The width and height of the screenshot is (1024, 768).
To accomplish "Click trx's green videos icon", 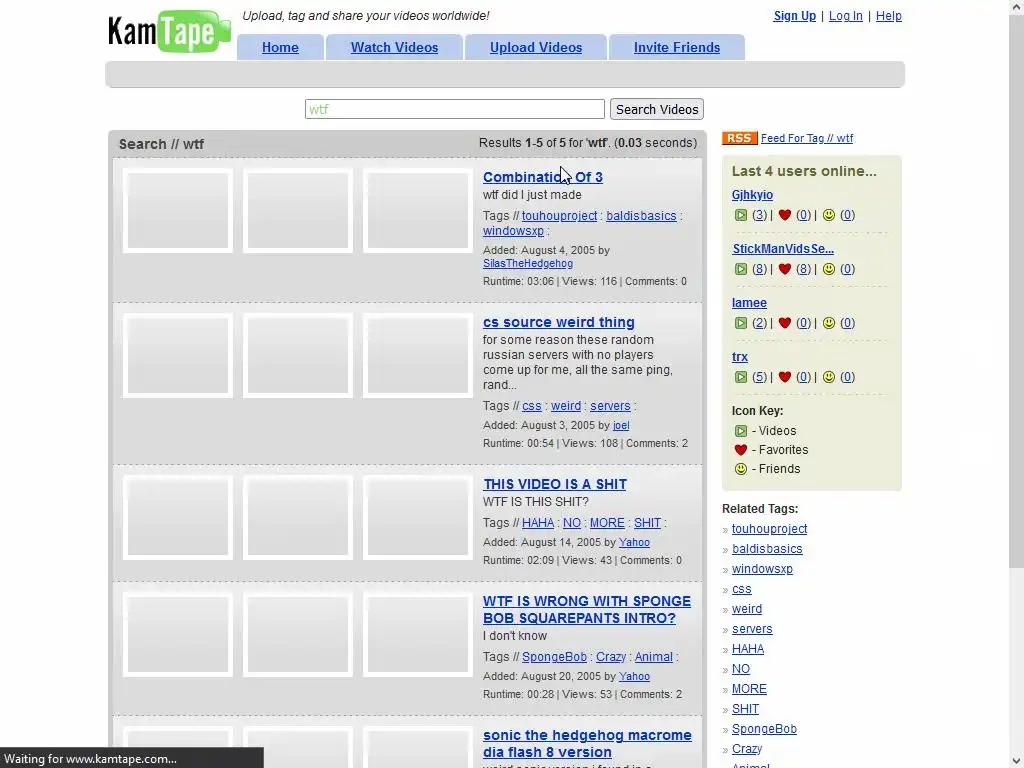I will [741, 377].
